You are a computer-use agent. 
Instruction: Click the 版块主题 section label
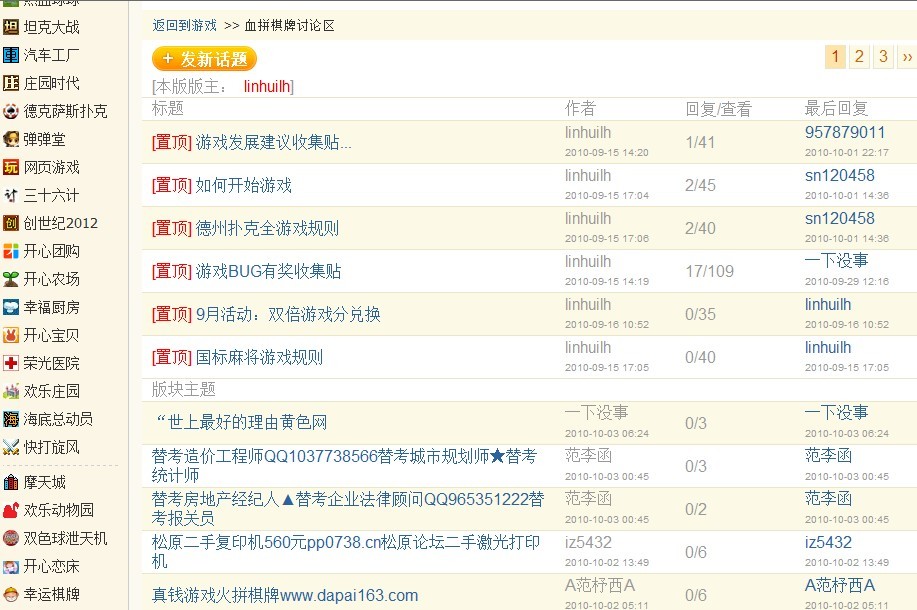click(x=184, y=390)
